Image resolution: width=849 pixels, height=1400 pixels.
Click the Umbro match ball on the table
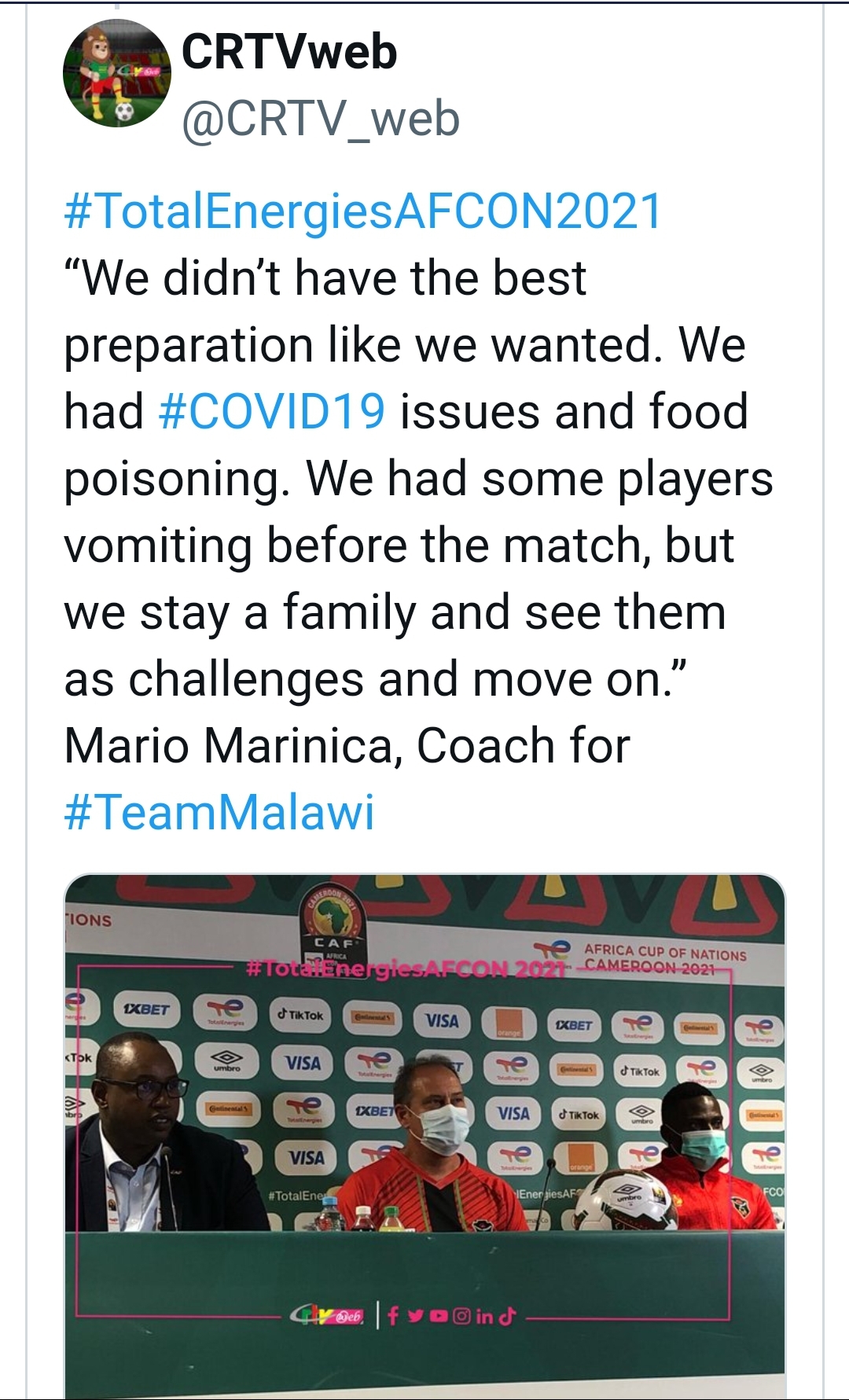(628, 1200)
